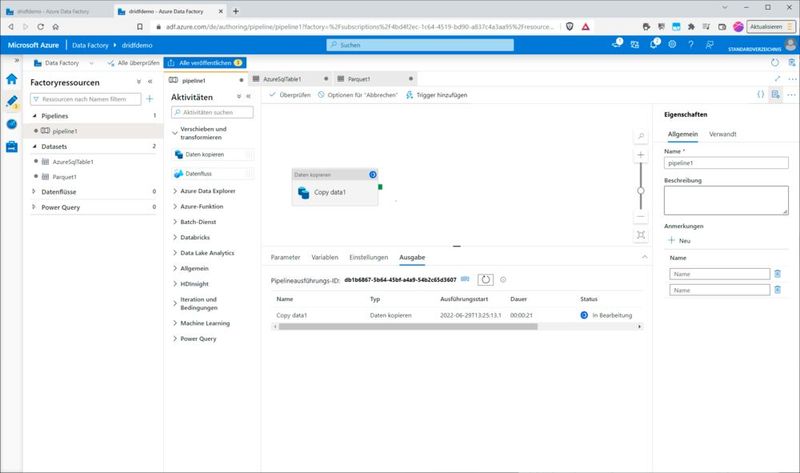Collapse the output pane chevron

(x=644, y=257)
